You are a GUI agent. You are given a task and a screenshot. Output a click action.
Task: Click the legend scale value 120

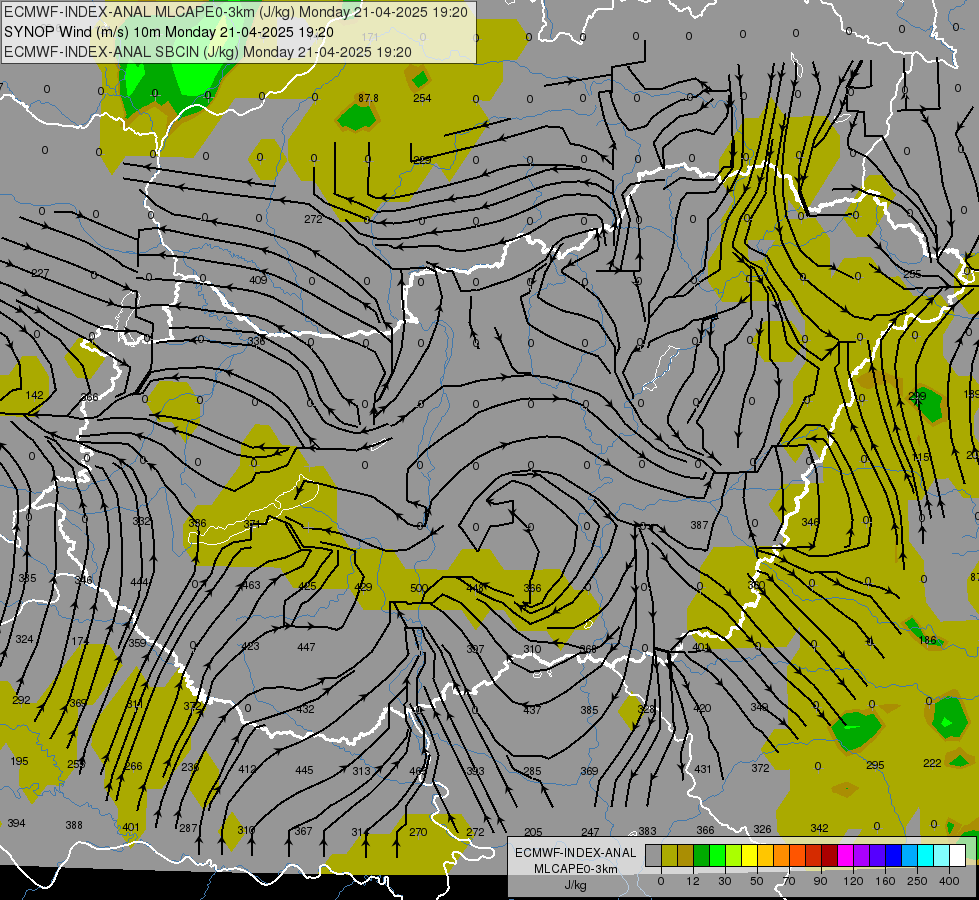(x=853, y=881)
